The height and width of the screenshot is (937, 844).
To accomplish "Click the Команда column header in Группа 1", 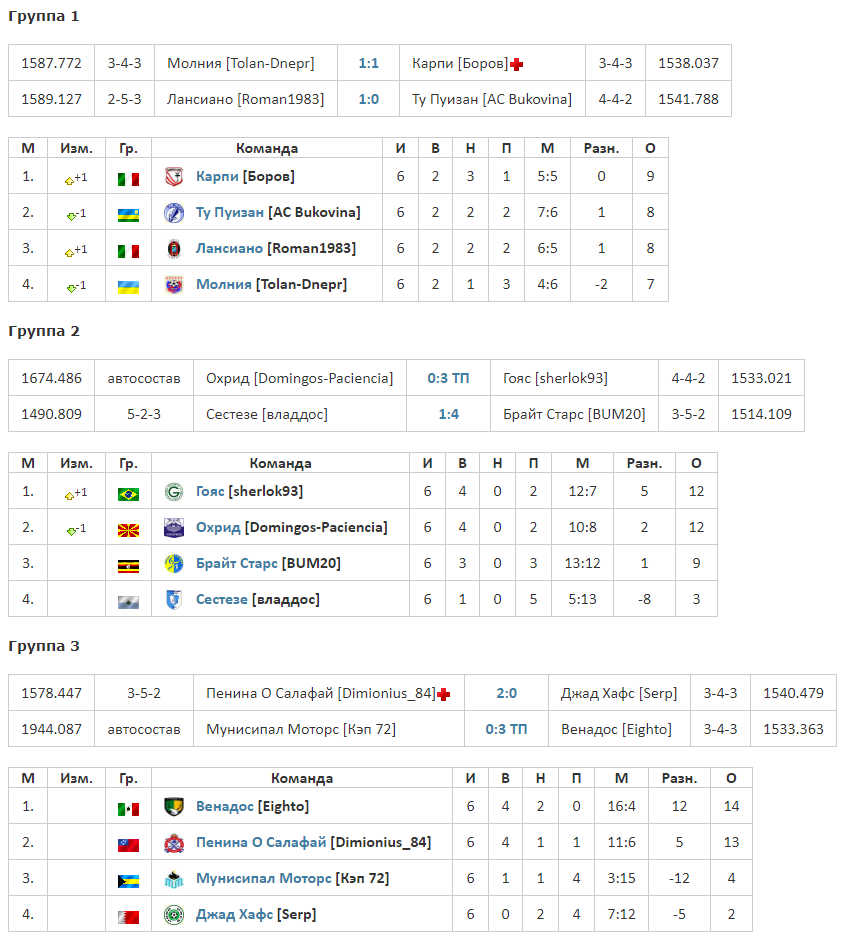I will [x=267, y=148].
